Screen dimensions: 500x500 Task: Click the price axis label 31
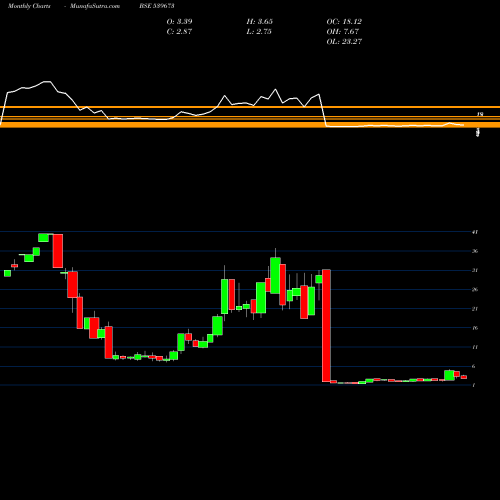[x=475, y=270]
